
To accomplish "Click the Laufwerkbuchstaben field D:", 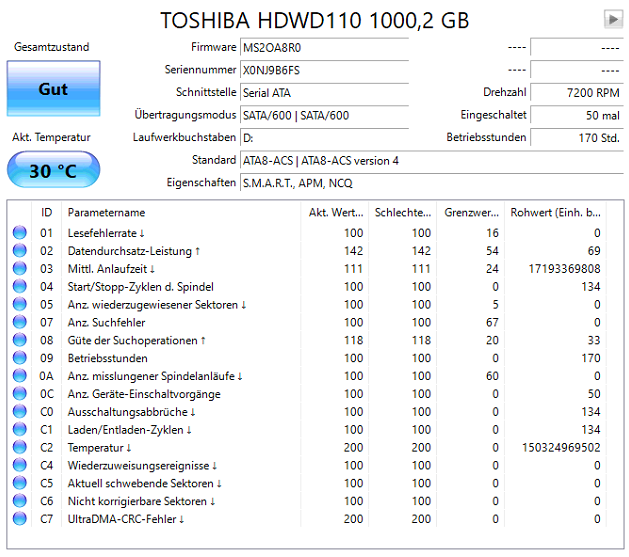I will point(324,138).
